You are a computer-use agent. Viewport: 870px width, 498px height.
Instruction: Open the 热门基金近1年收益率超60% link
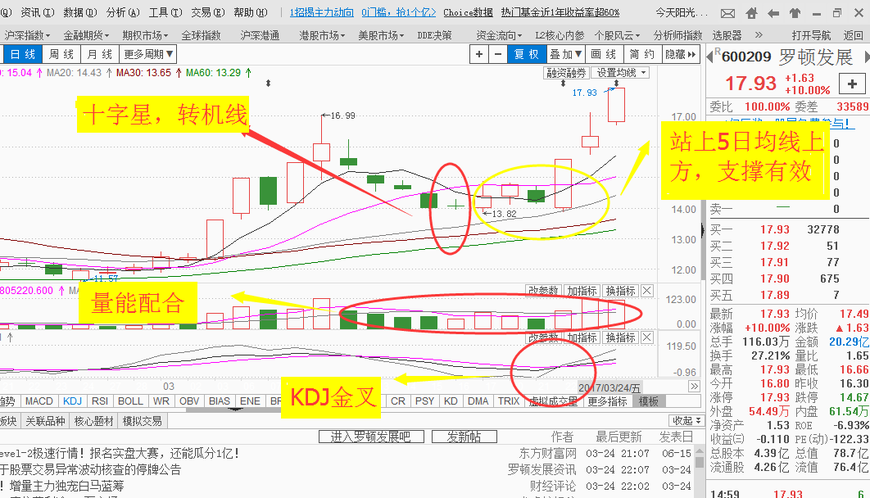[560, 12]
